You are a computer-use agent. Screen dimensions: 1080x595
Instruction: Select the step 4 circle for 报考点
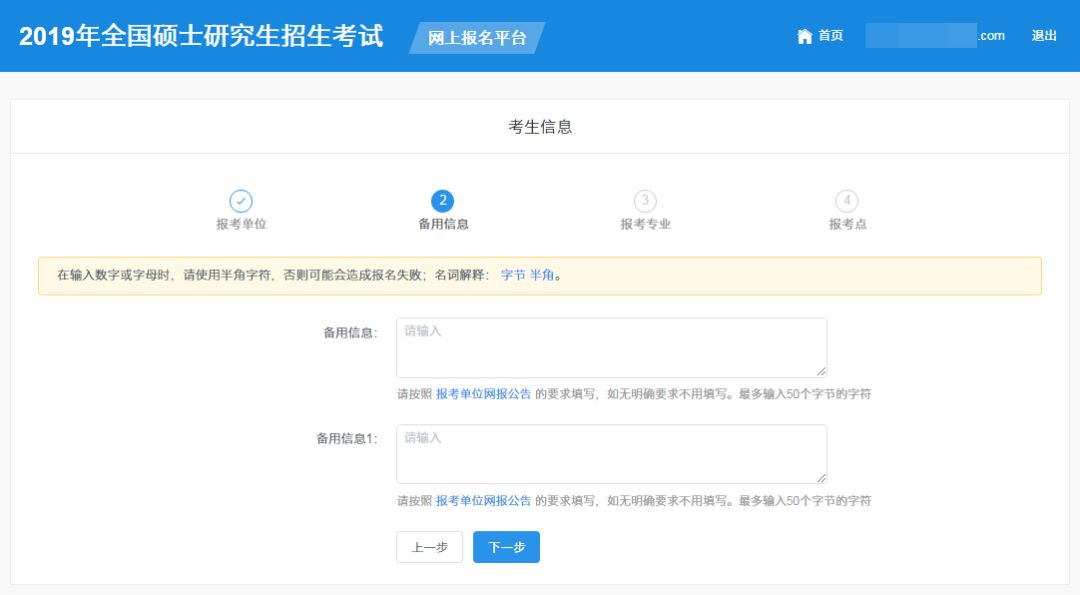click(x=847, y=201)
